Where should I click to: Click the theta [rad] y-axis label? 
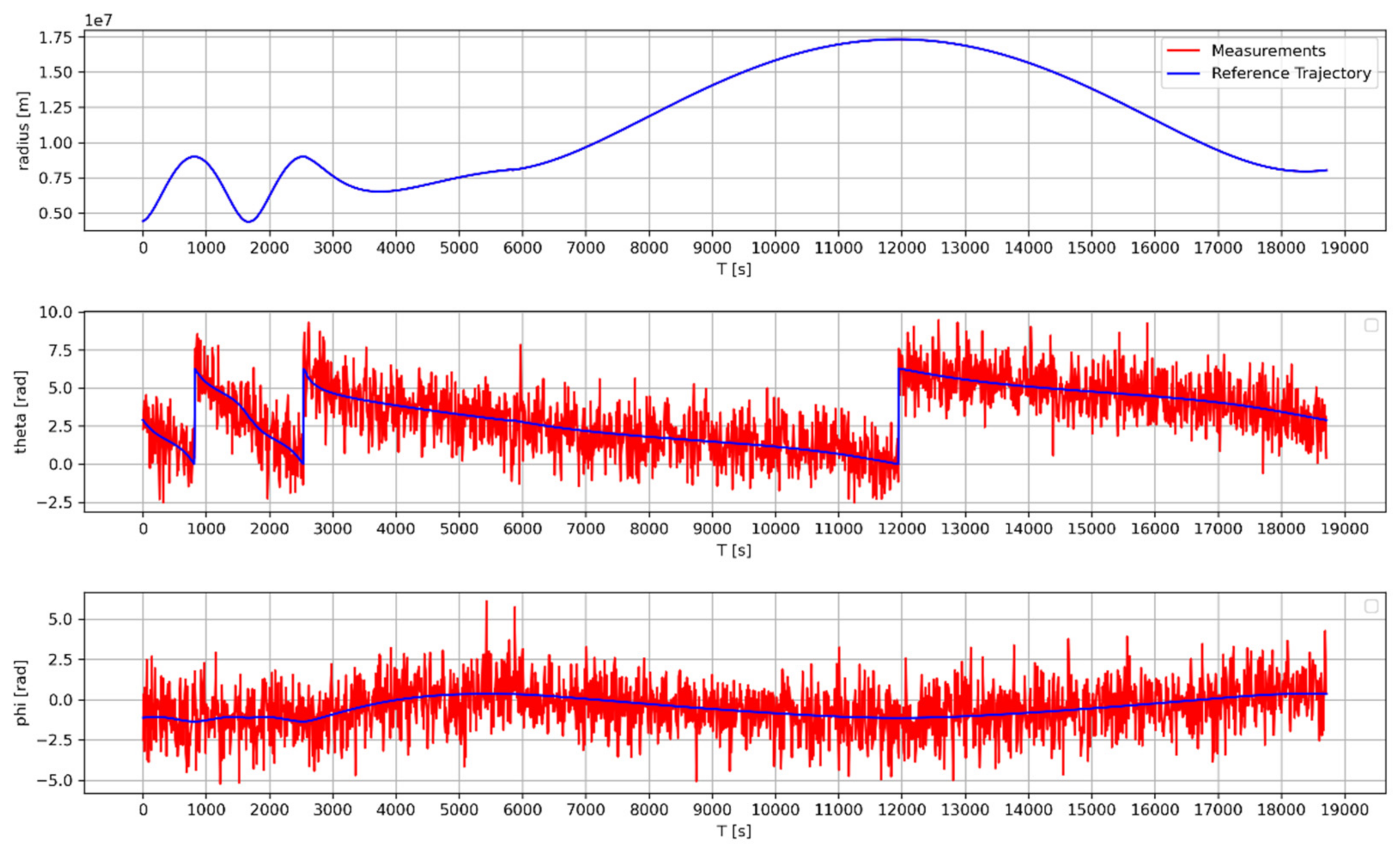(x=21, y=412)
